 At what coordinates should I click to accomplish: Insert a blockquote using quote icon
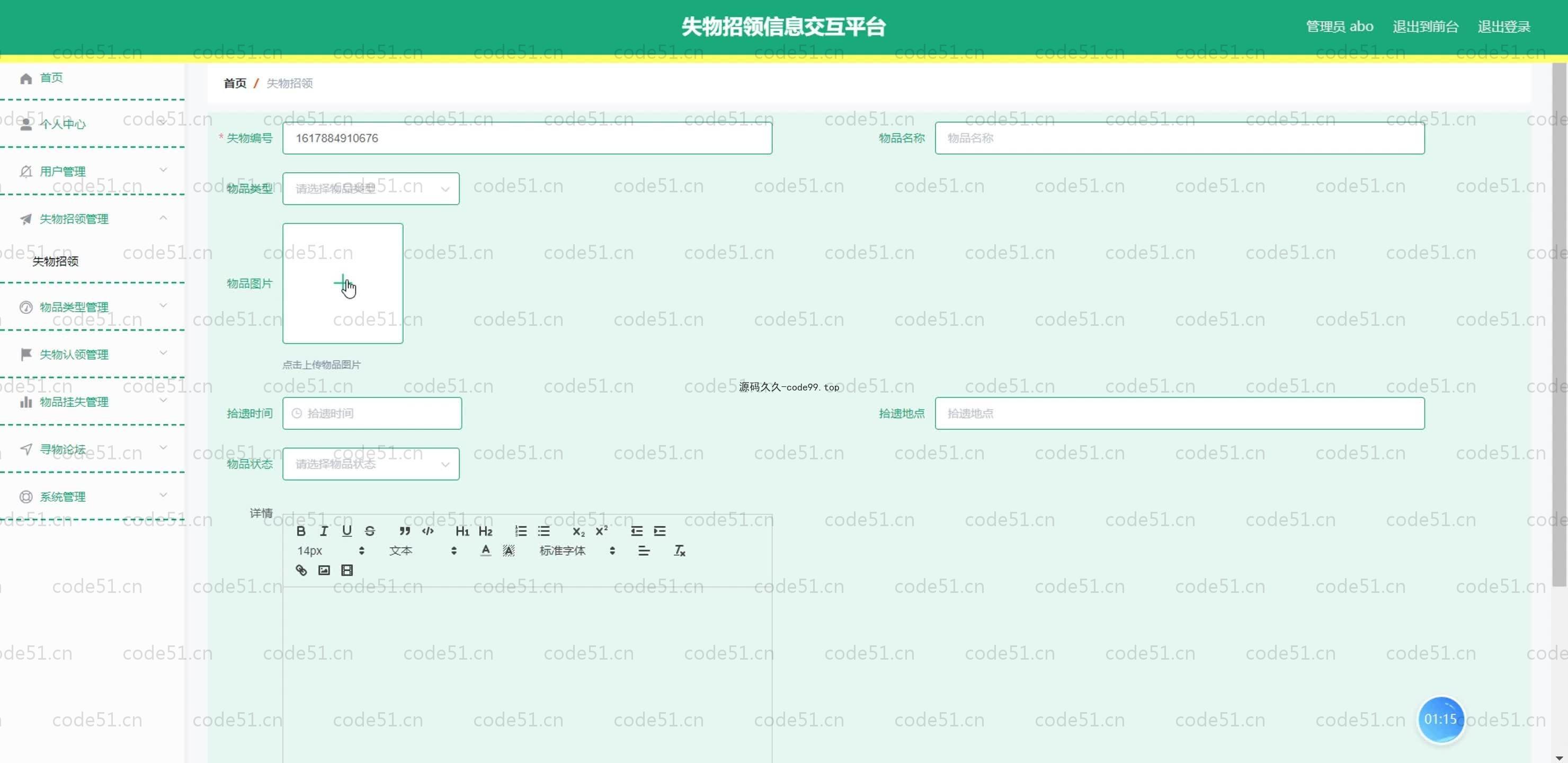click(404, 531)
